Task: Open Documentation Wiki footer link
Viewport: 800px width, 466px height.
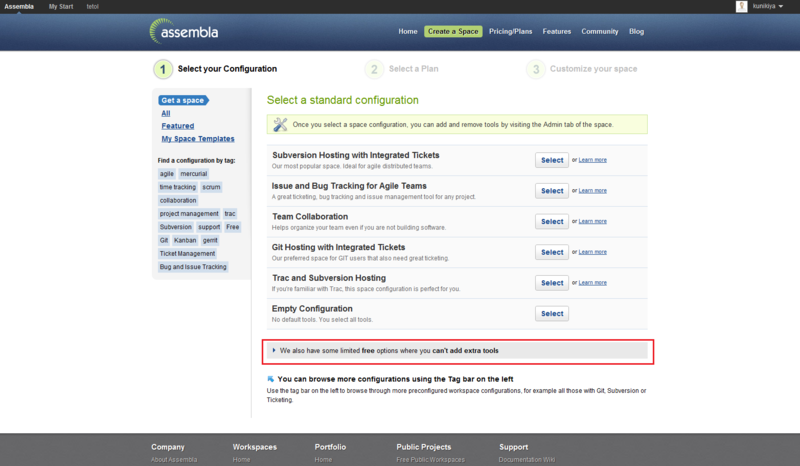Action: (x=527, y=460)
